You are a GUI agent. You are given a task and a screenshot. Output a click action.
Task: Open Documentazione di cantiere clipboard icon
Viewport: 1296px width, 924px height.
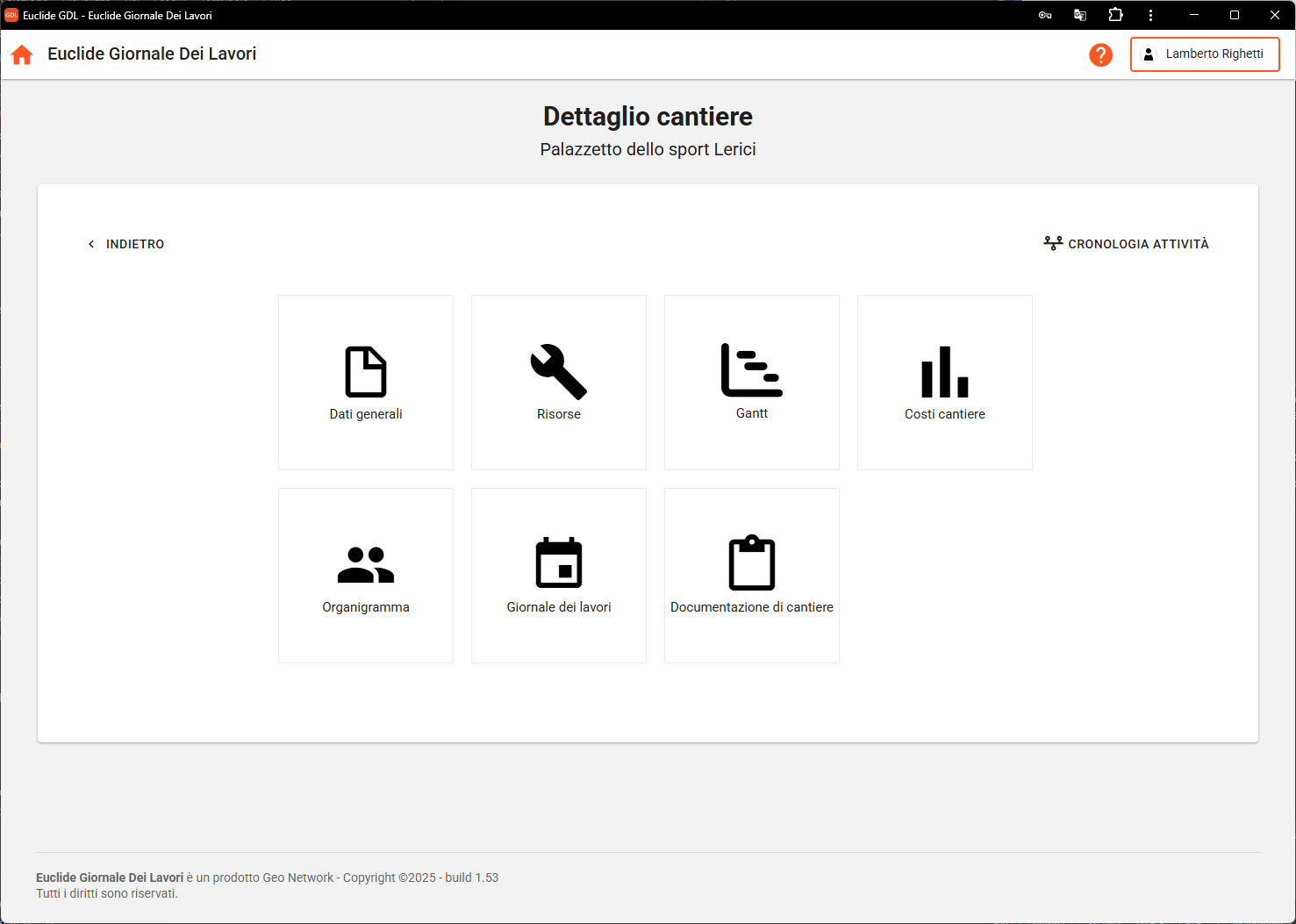[x=752, y=563]
